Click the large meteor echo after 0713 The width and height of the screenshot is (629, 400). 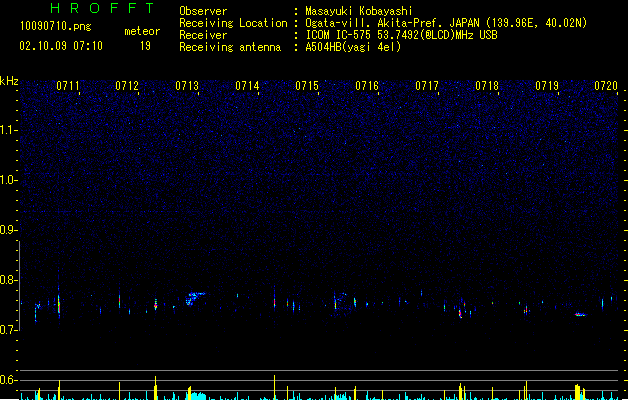point(195,298)
